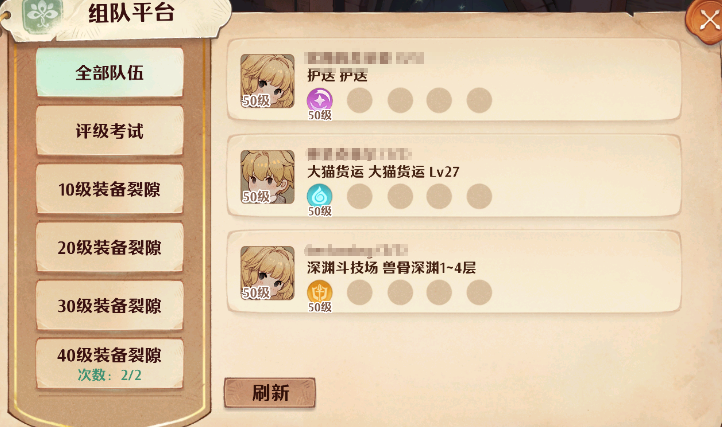Select last empty slot in 大猫货运 team
This screenshot has height=427, width=722.
pos(479,196)
